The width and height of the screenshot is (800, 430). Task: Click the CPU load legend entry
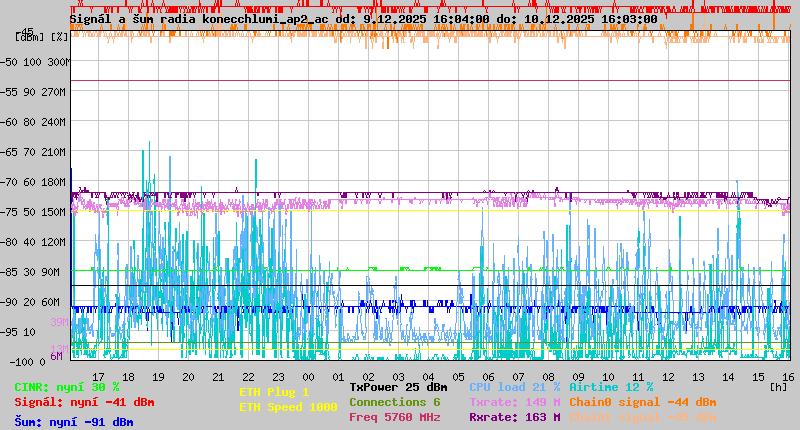point(514,387)
